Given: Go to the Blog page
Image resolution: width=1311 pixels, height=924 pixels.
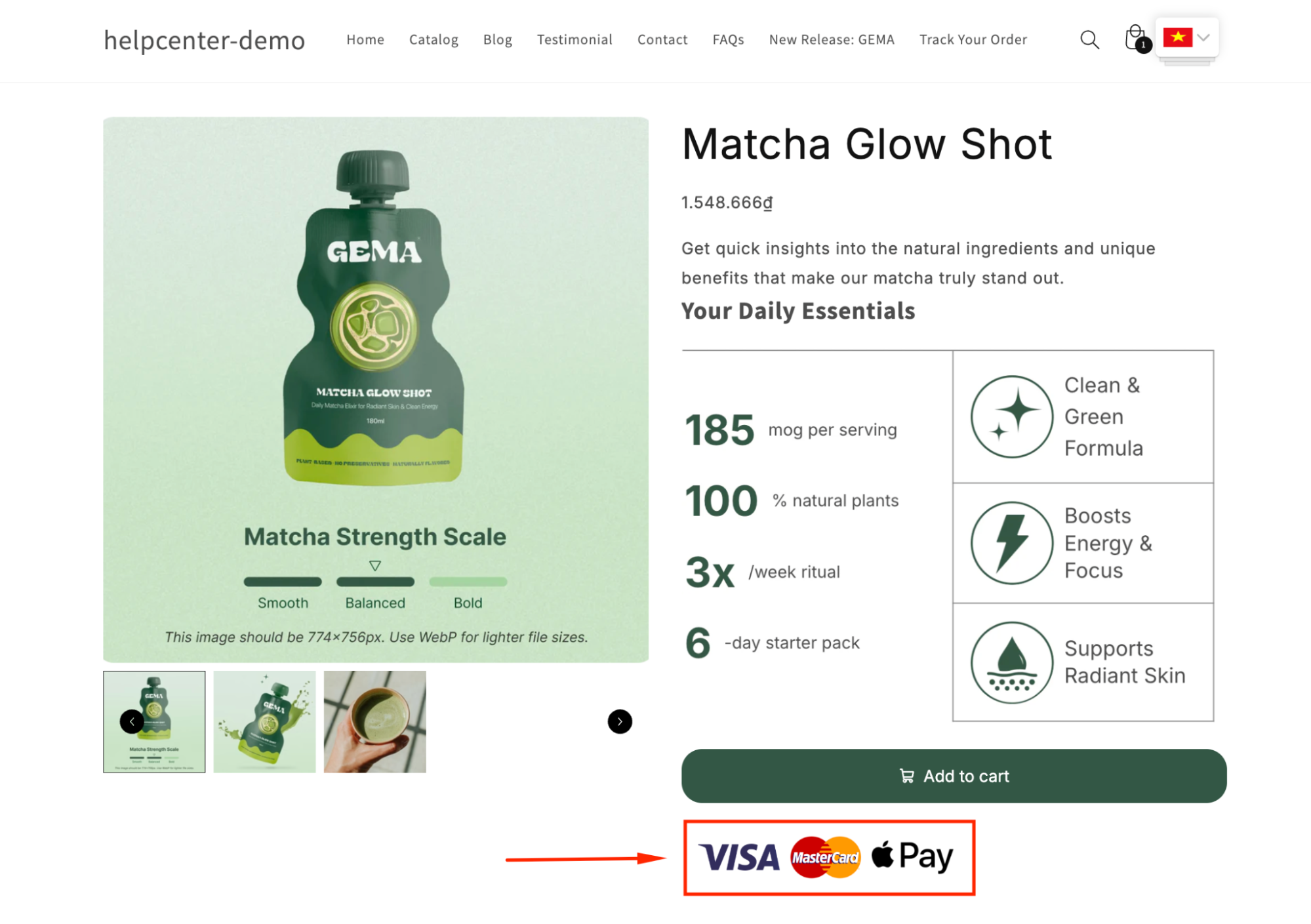Looking at the screenshot, I should [497, 39].
